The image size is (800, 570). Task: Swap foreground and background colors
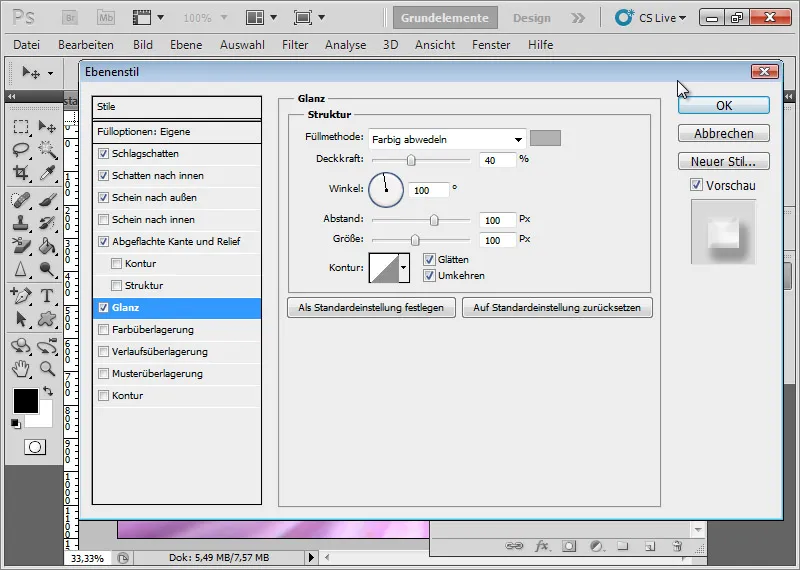click(x=48, y=391)
